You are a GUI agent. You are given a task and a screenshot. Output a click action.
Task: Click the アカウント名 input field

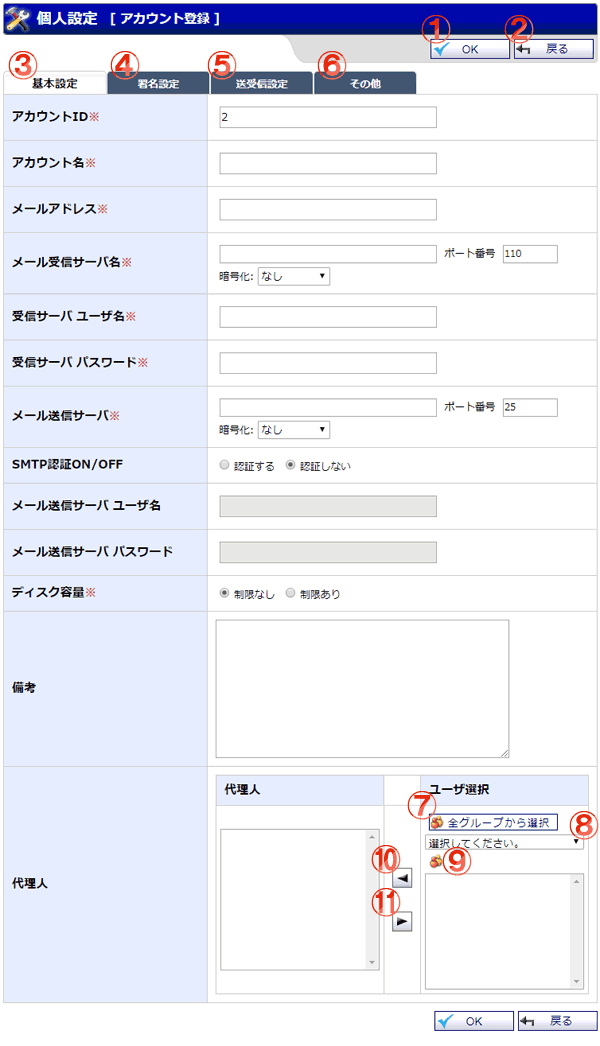point(328,163)
